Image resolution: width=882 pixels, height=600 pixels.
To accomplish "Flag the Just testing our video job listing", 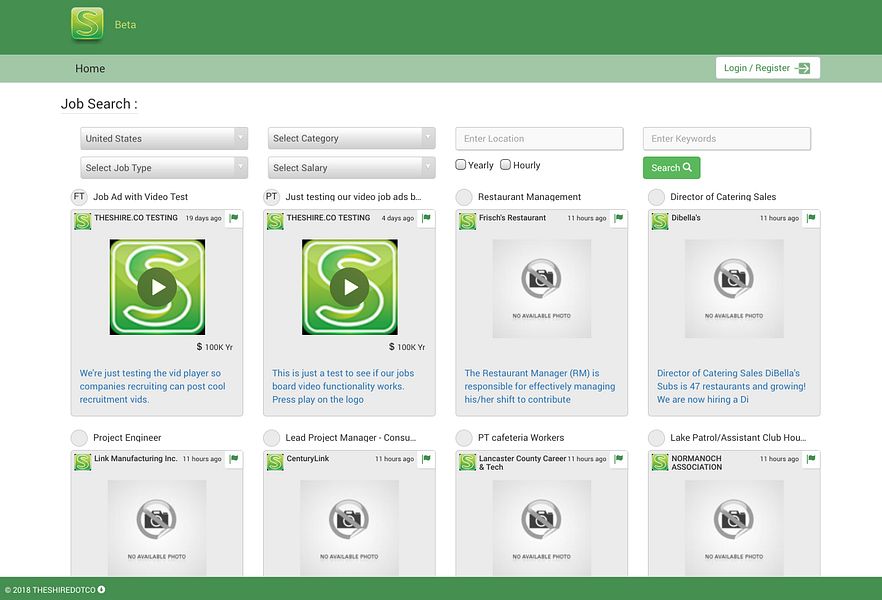I will pyautogui.click(x=426, y=218).
